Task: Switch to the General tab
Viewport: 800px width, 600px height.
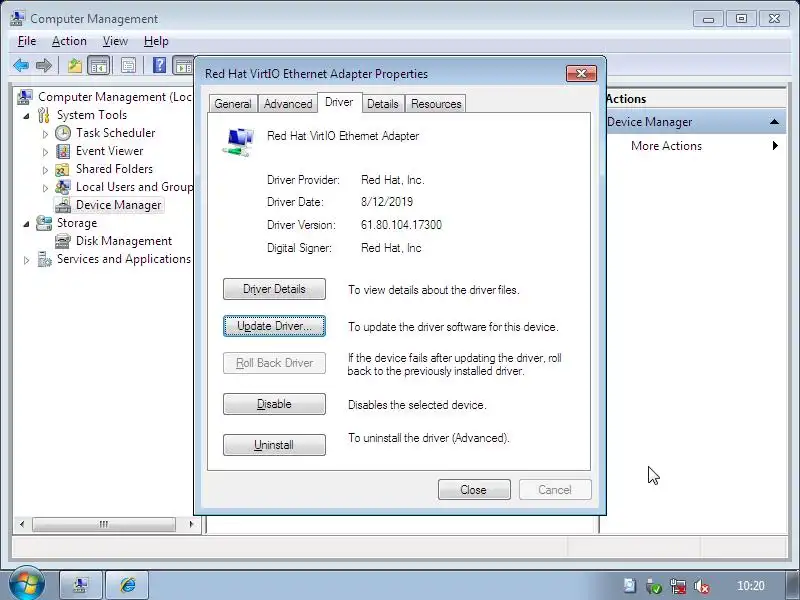Action: (x=233, y=104)
